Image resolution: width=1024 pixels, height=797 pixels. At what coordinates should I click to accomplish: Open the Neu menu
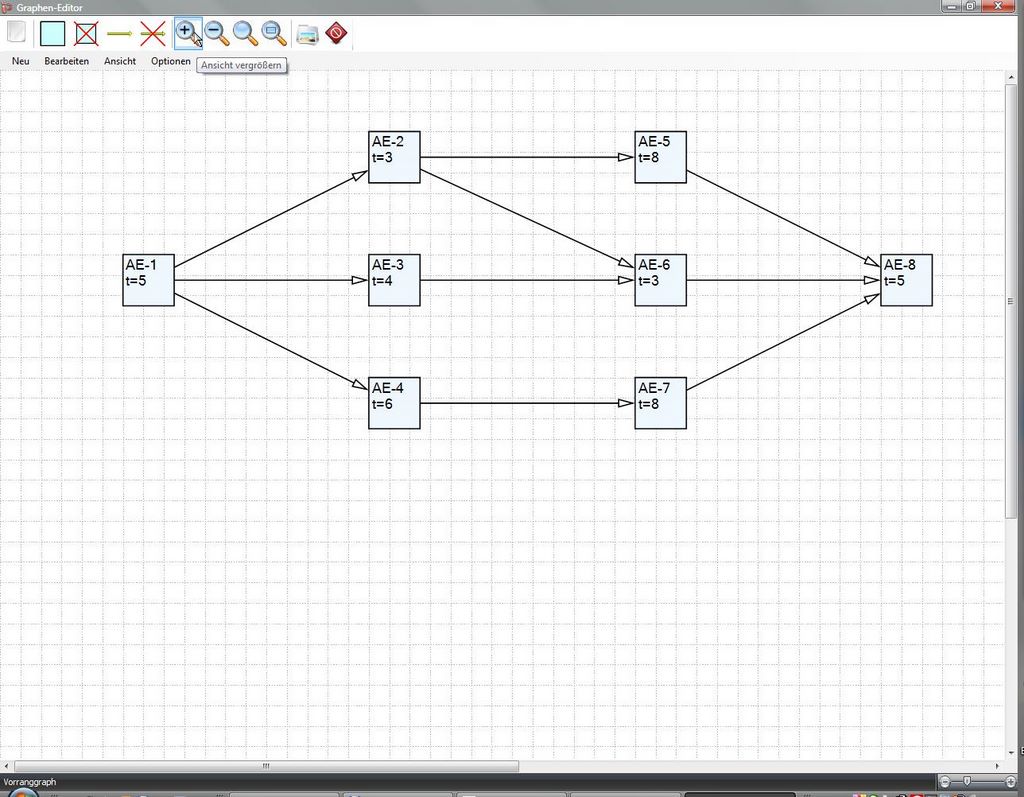[20, 61]
